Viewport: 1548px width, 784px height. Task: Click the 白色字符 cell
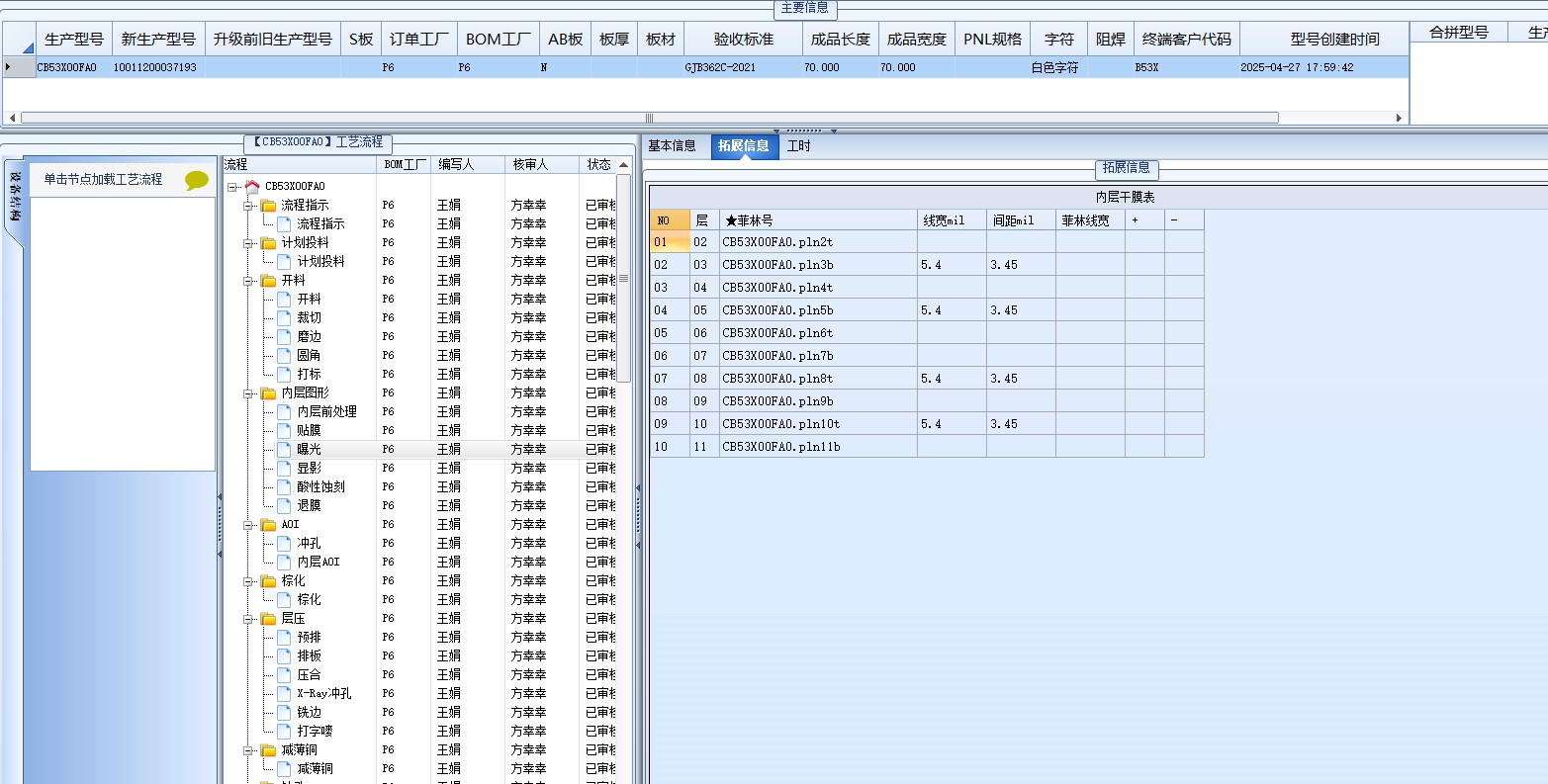coord(1058,67)
